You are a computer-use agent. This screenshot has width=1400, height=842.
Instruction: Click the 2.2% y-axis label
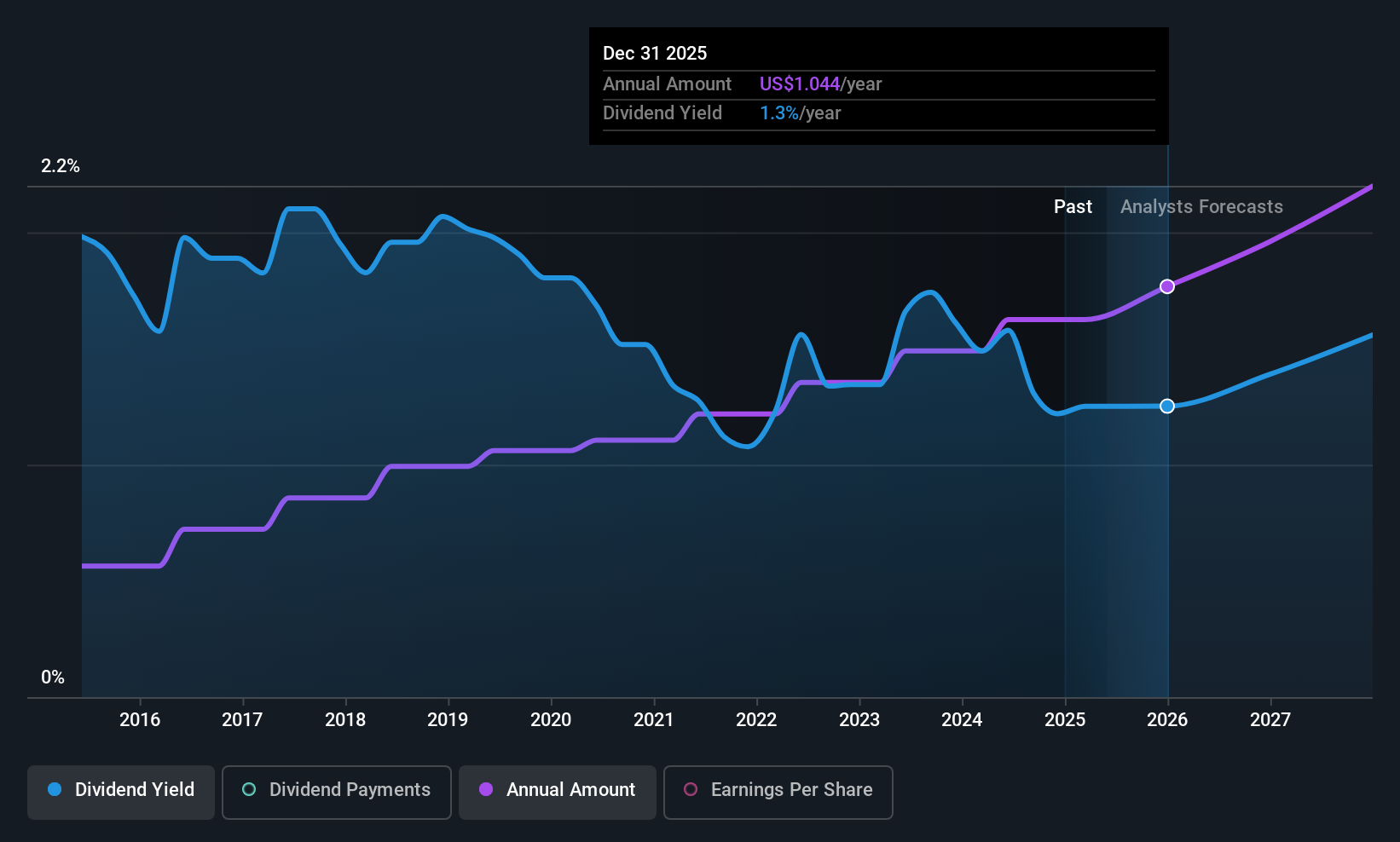tap(61, 166)
